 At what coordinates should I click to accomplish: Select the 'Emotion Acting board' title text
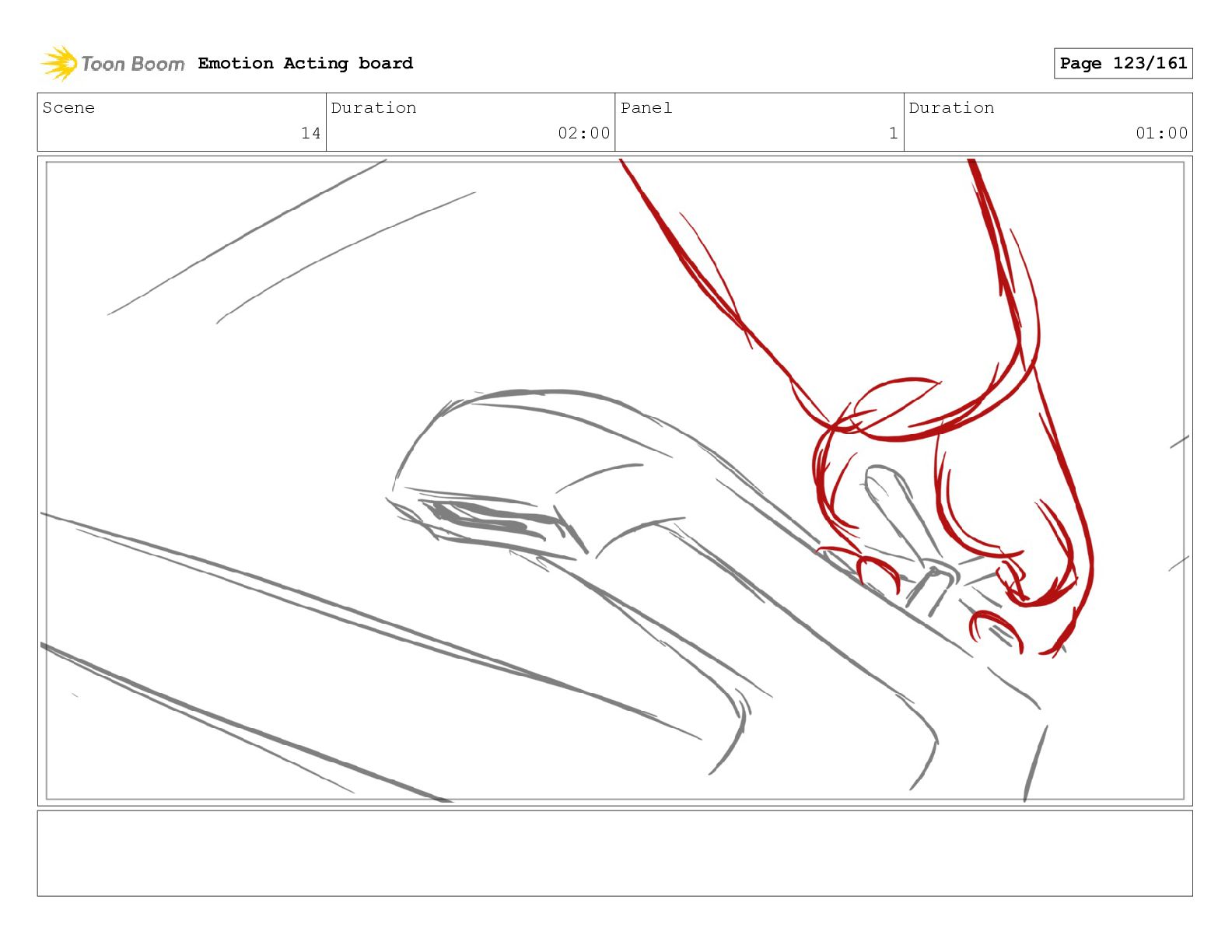pyautogui.click(x=305, y=63)
